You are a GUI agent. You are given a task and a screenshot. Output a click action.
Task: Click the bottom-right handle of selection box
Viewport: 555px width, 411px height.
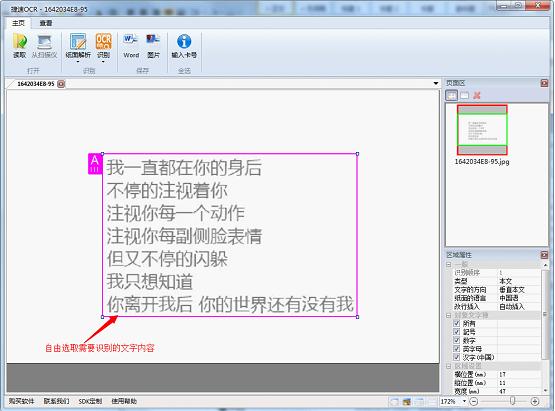357,317
